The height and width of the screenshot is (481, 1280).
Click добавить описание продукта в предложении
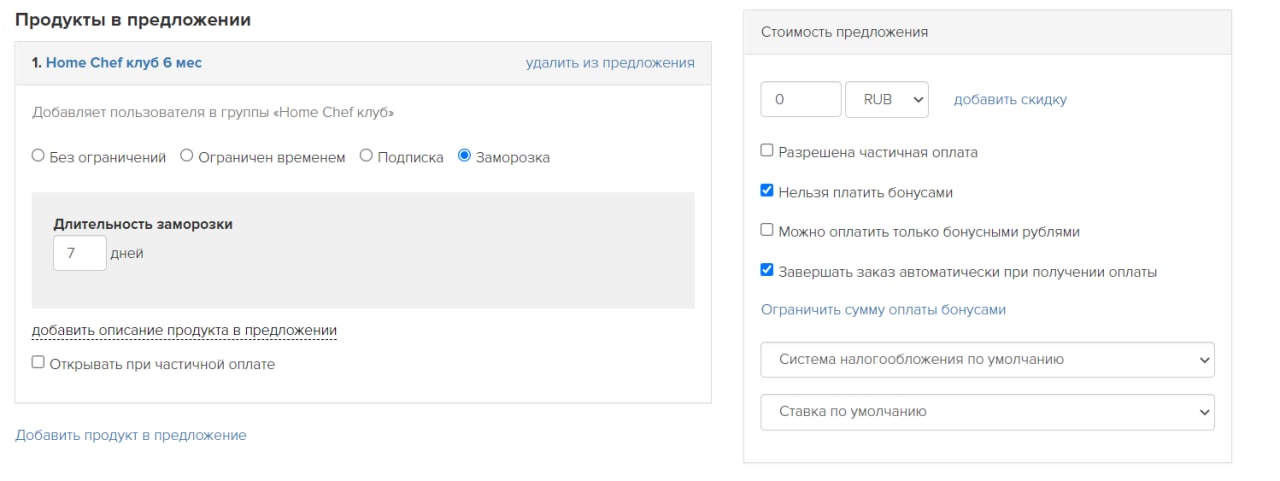pyautogui.click(x=184, y=330)
